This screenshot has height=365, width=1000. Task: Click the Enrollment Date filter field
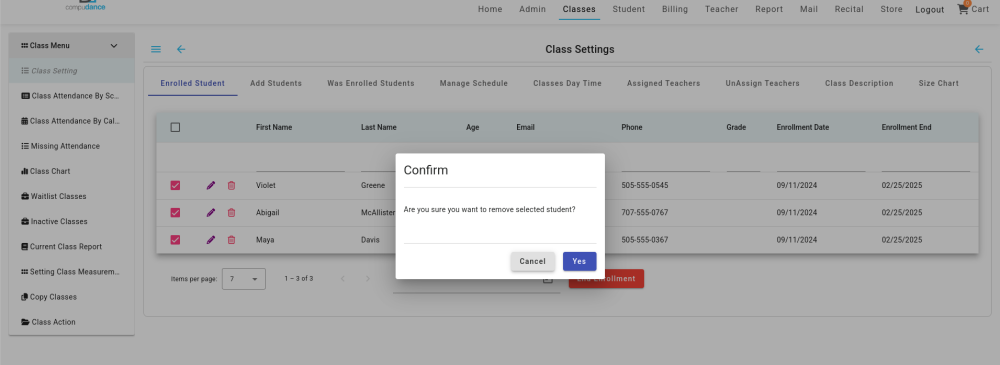[x=821, y=163]
